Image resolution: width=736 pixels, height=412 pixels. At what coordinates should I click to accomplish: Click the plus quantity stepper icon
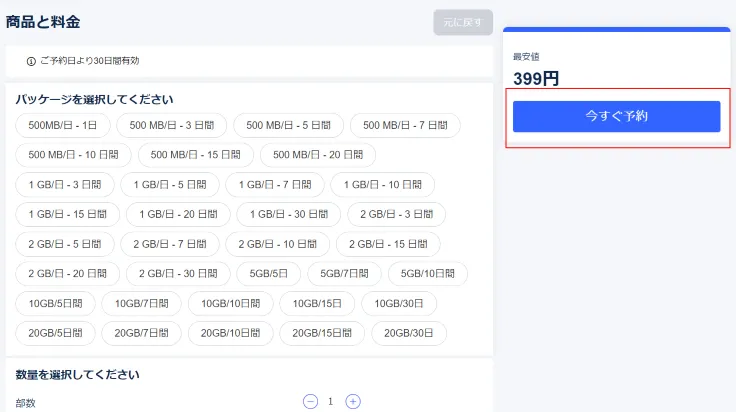pos(353,401)
